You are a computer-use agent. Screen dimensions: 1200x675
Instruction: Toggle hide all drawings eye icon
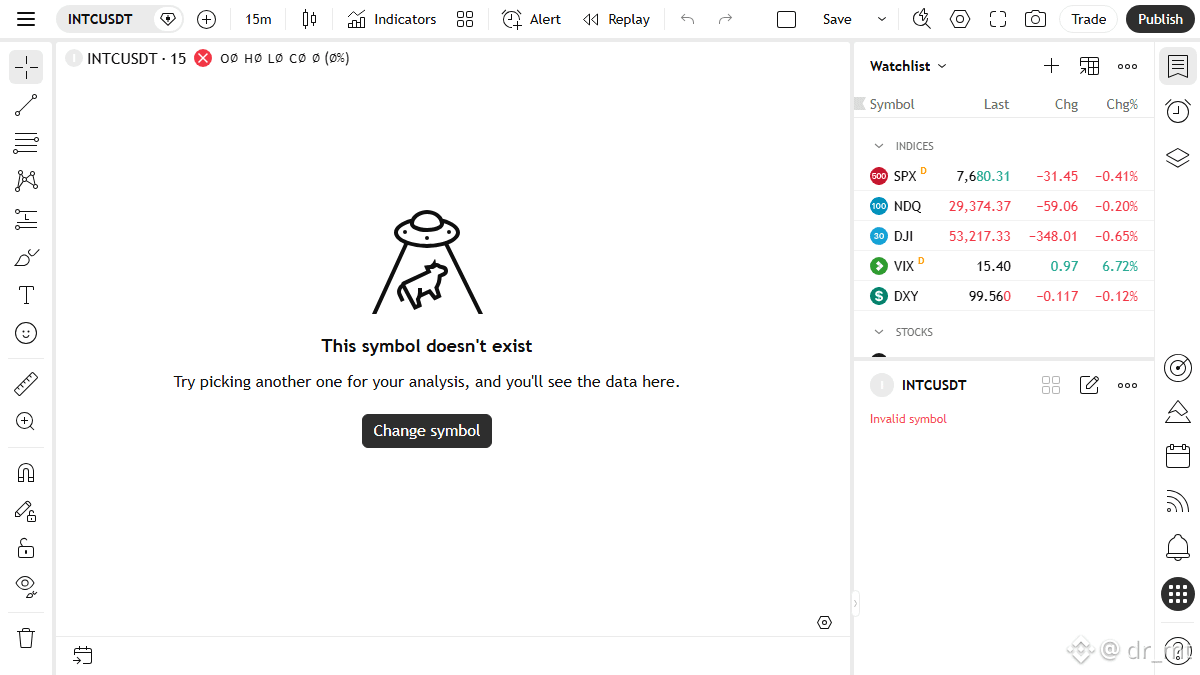(x=26, y=586)
